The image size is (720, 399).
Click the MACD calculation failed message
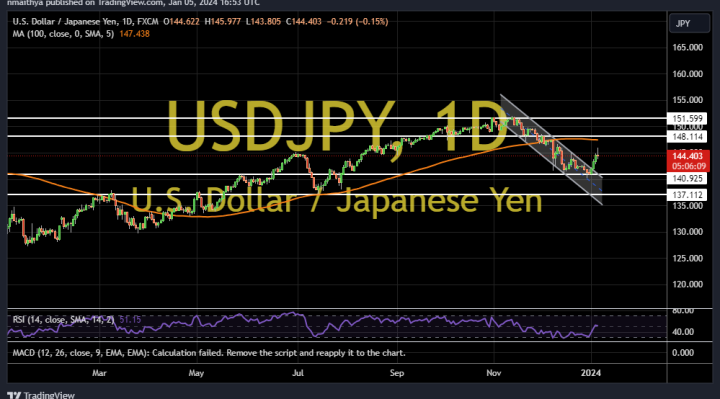[209, 353]
